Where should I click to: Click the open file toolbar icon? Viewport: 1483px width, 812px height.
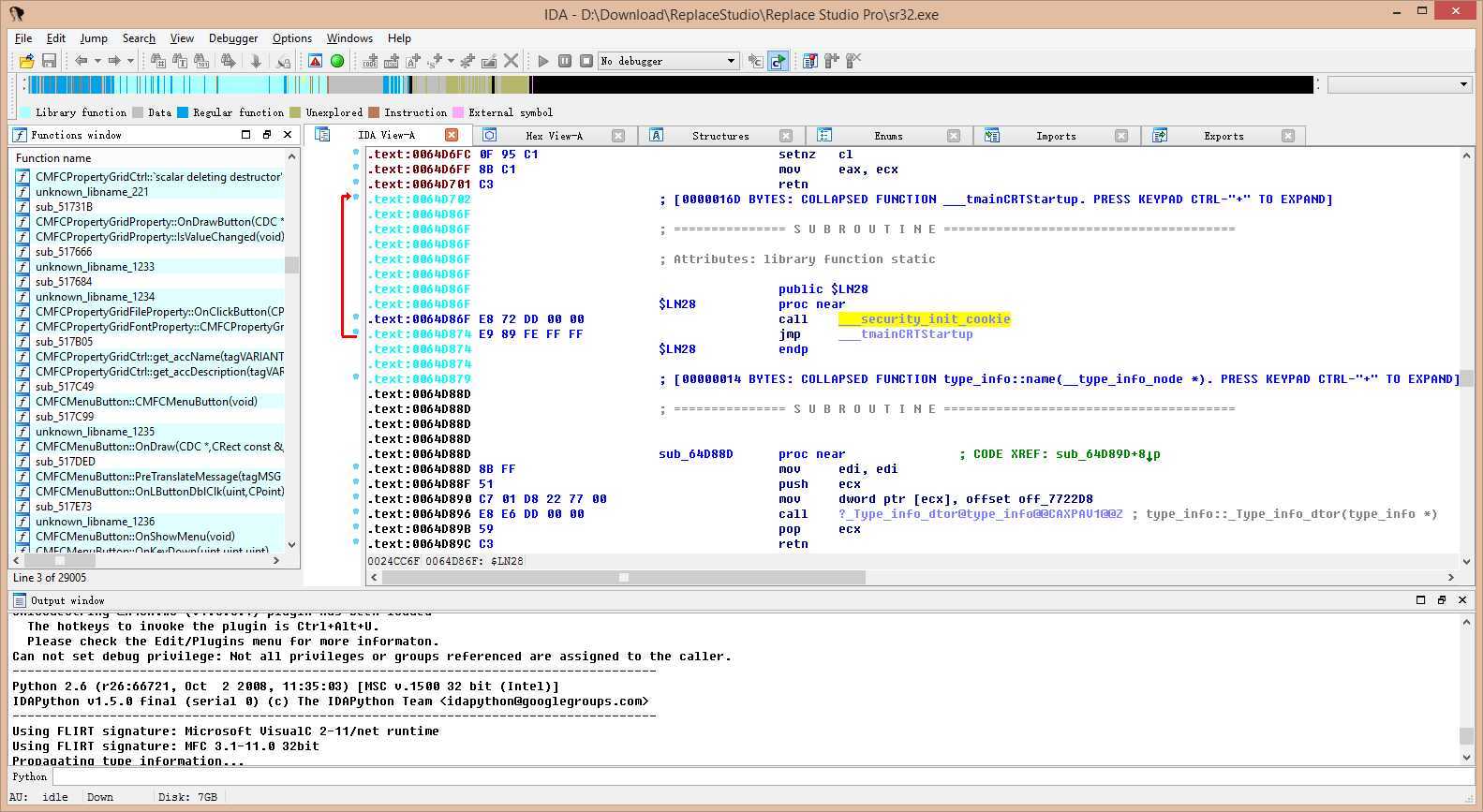[x=26, y=61]
